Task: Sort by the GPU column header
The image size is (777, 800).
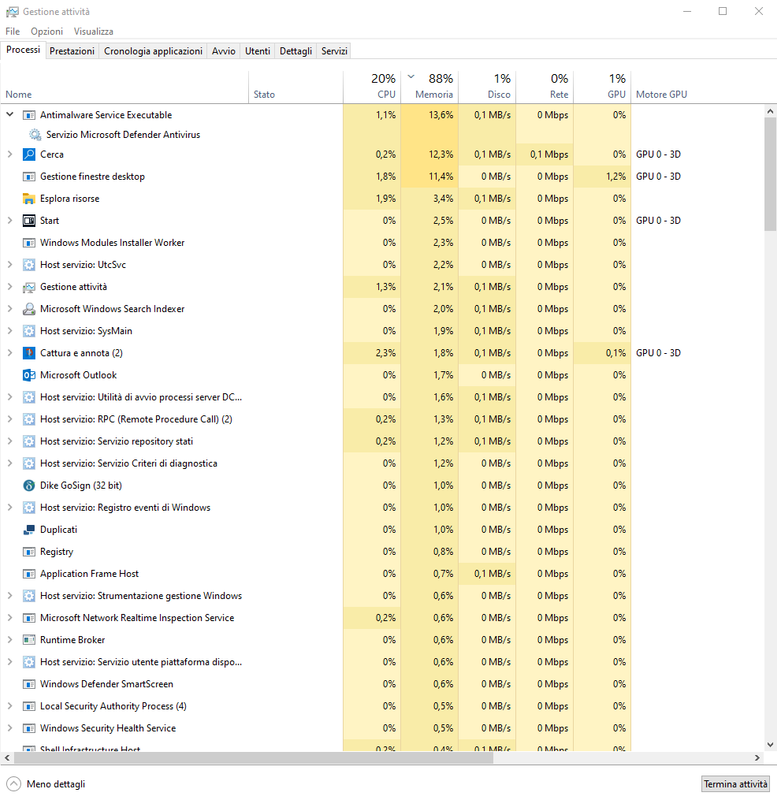Action: [x=602, y=86]
